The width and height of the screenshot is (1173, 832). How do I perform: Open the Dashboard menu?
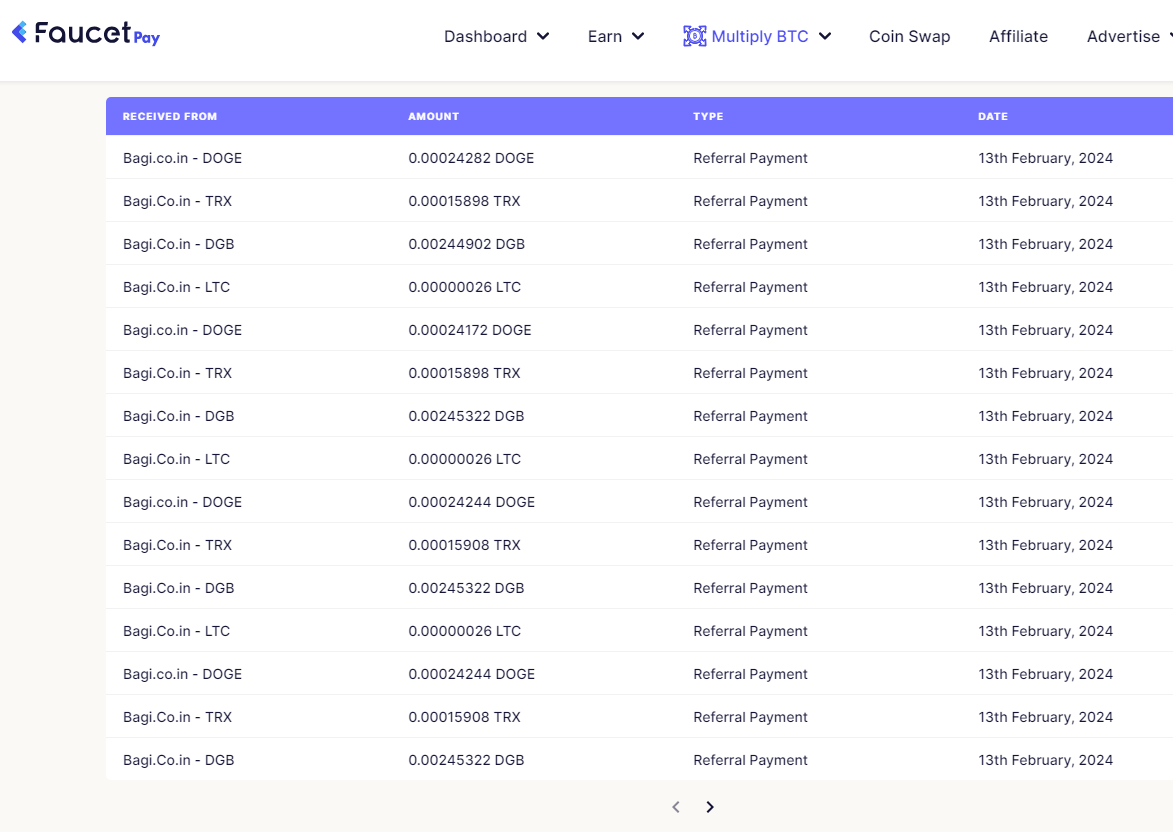(496, 36)
